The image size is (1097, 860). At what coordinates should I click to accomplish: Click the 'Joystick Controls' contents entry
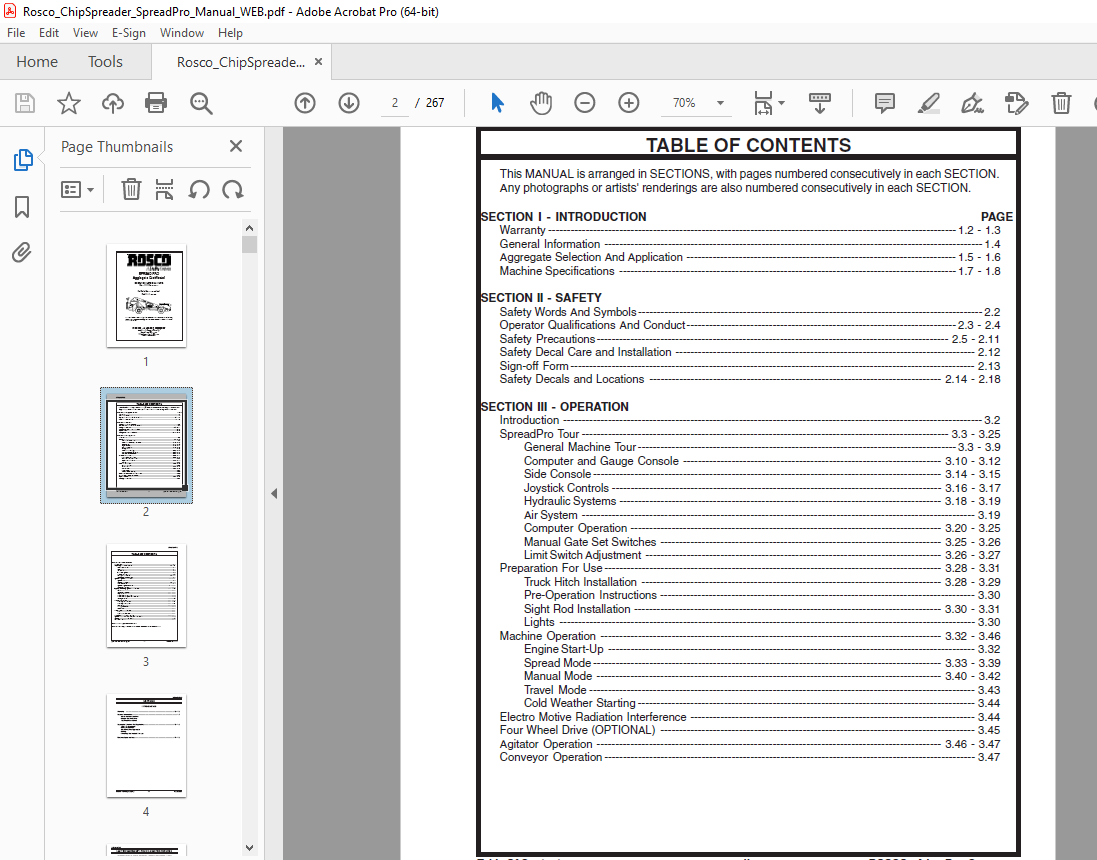click(567, 488)
